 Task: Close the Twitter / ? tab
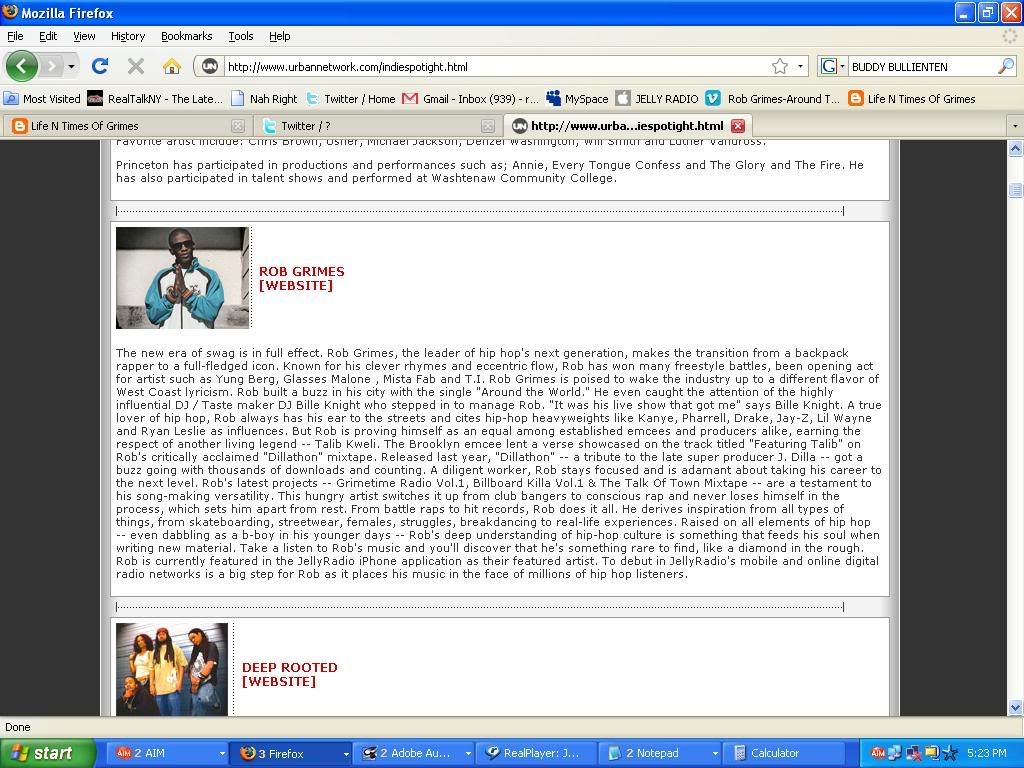[x=487, y=125]
